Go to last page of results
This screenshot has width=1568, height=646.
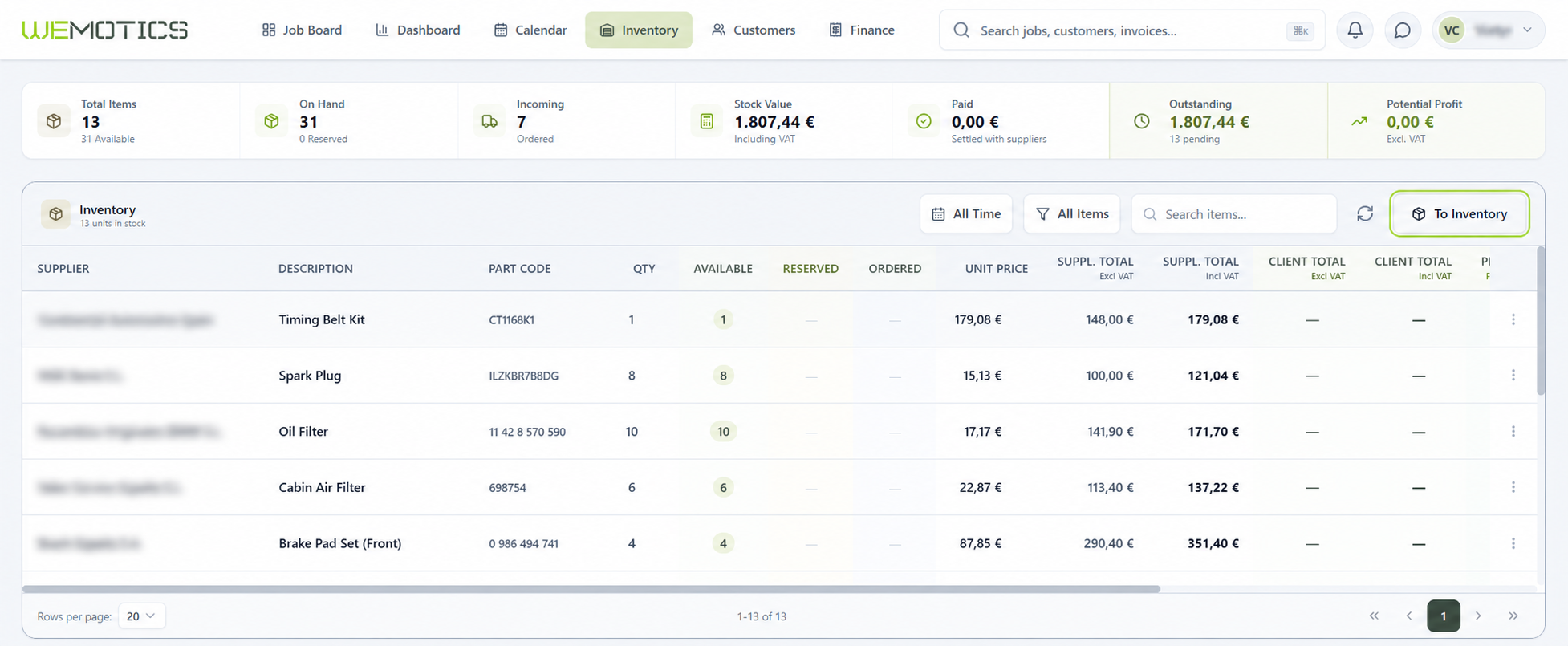click(x=1513, y=616)
